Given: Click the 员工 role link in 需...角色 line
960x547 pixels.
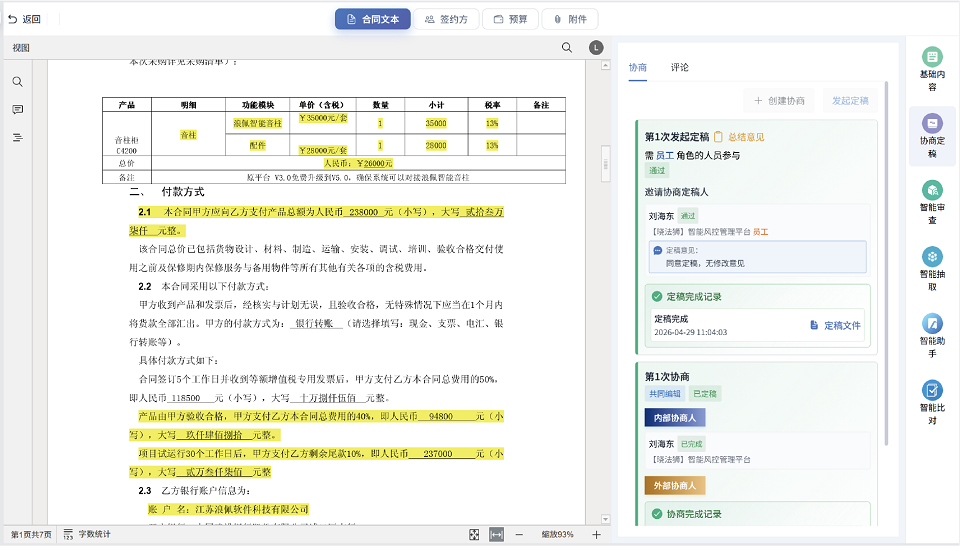Looking at the screenshot, I should click(664, 156).
